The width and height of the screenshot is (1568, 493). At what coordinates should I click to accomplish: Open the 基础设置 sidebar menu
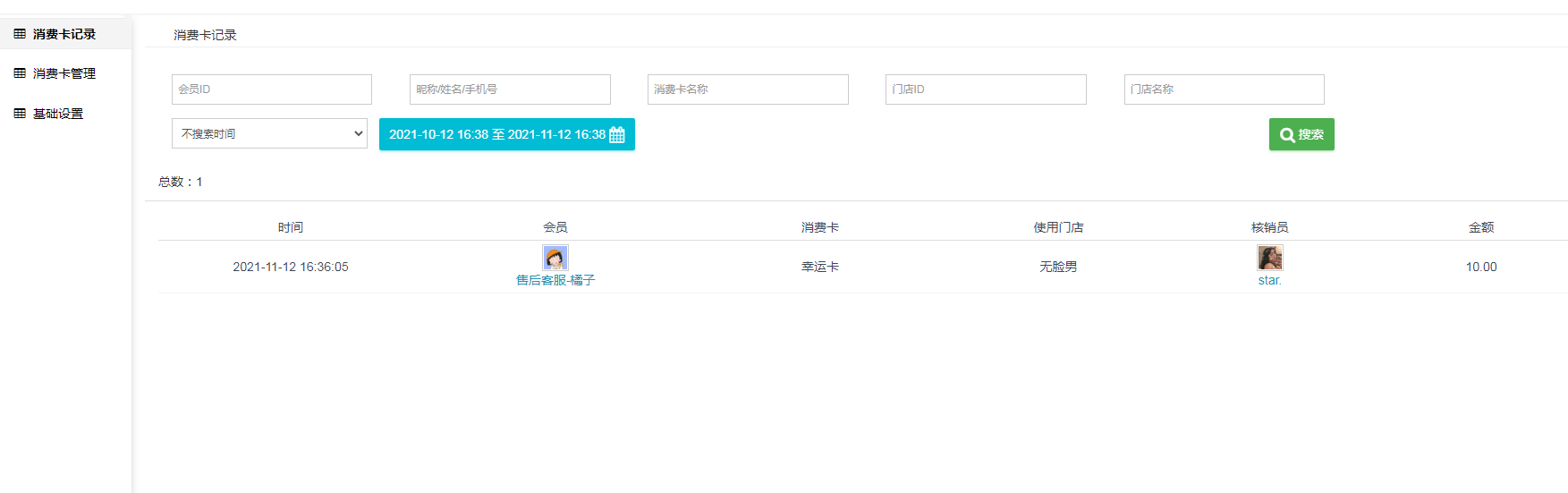click(65, 114)
